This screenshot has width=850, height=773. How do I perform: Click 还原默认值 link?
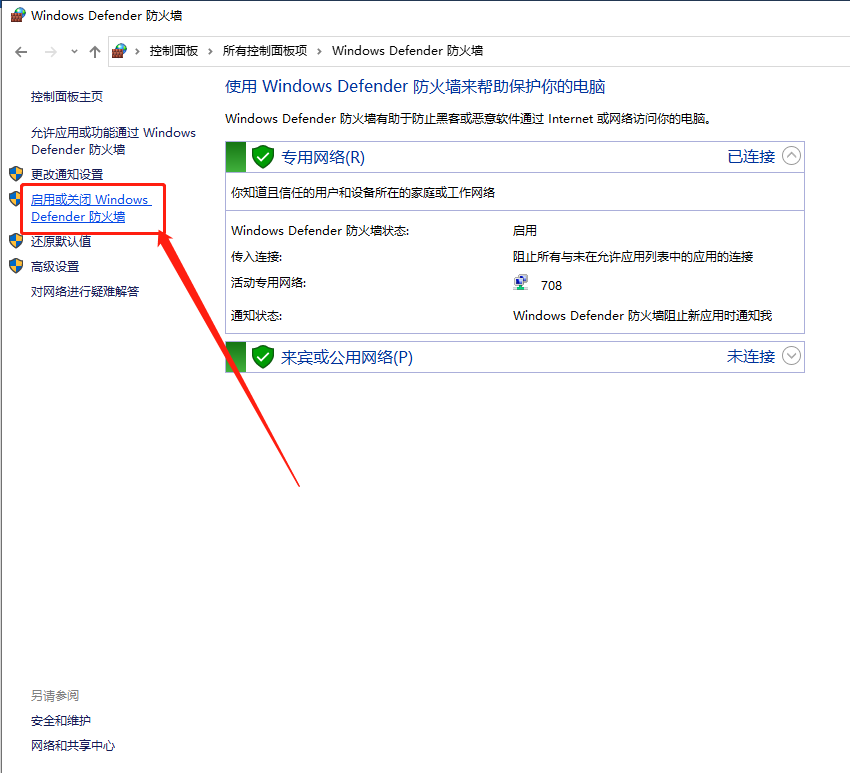point(61,242)
